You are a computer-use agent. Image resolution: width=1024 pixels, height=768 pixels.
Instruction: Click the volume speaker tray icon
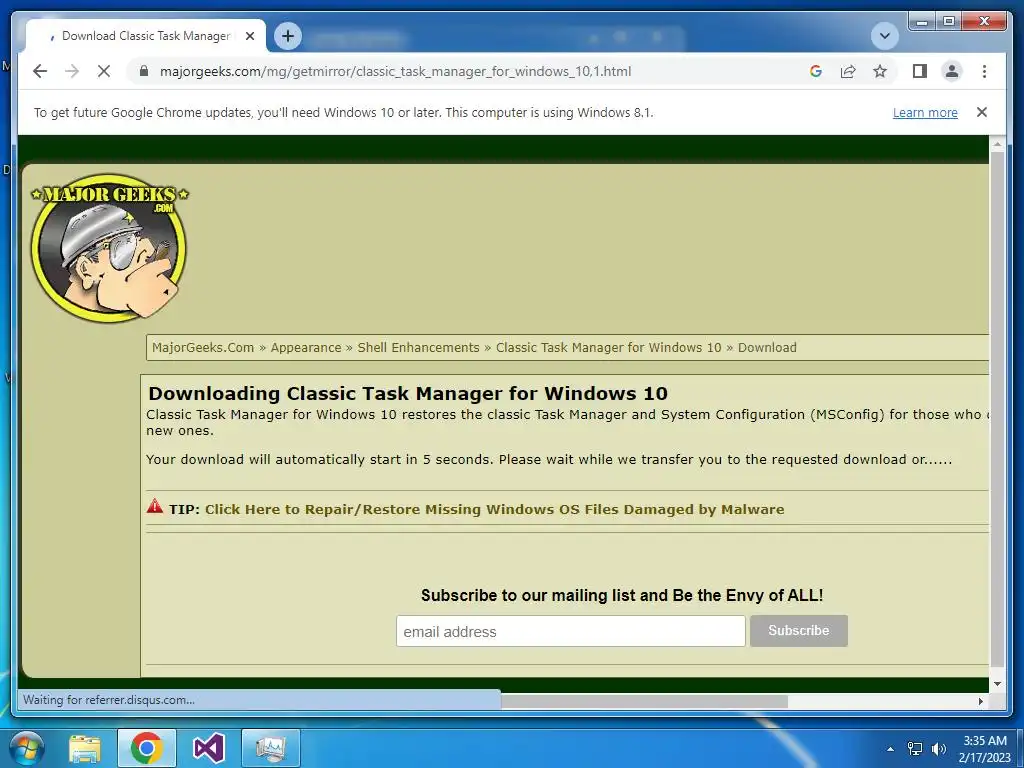(938, 748)
